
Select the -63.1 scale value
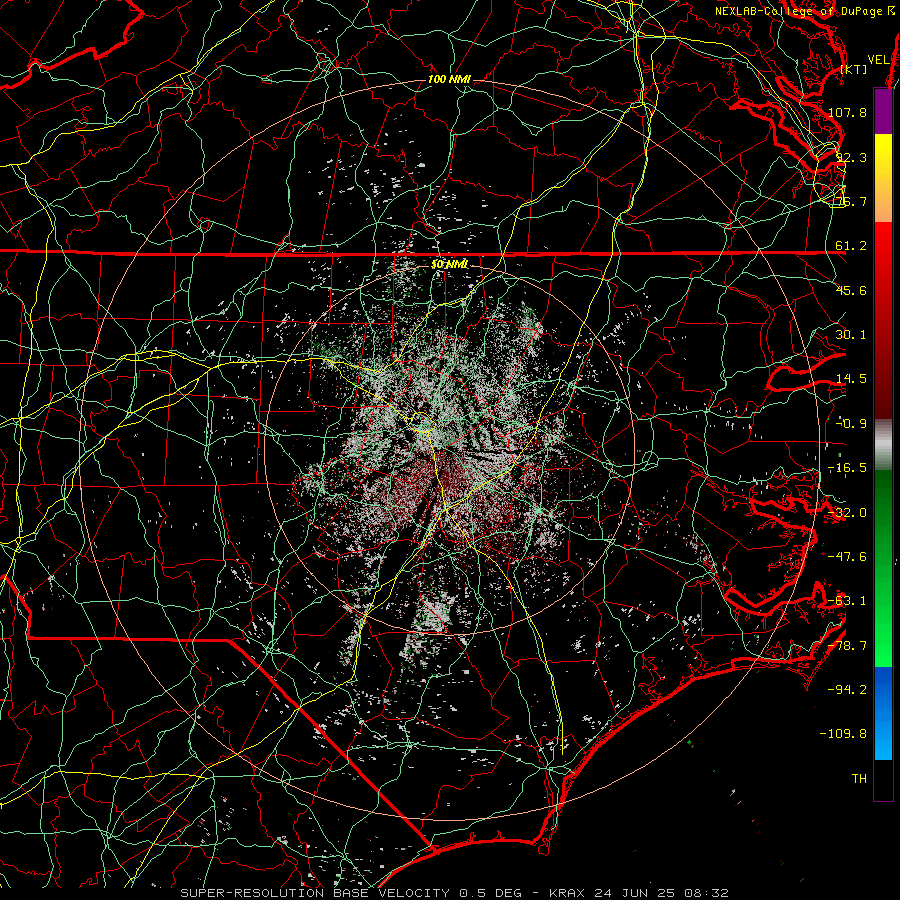(847, 601)
